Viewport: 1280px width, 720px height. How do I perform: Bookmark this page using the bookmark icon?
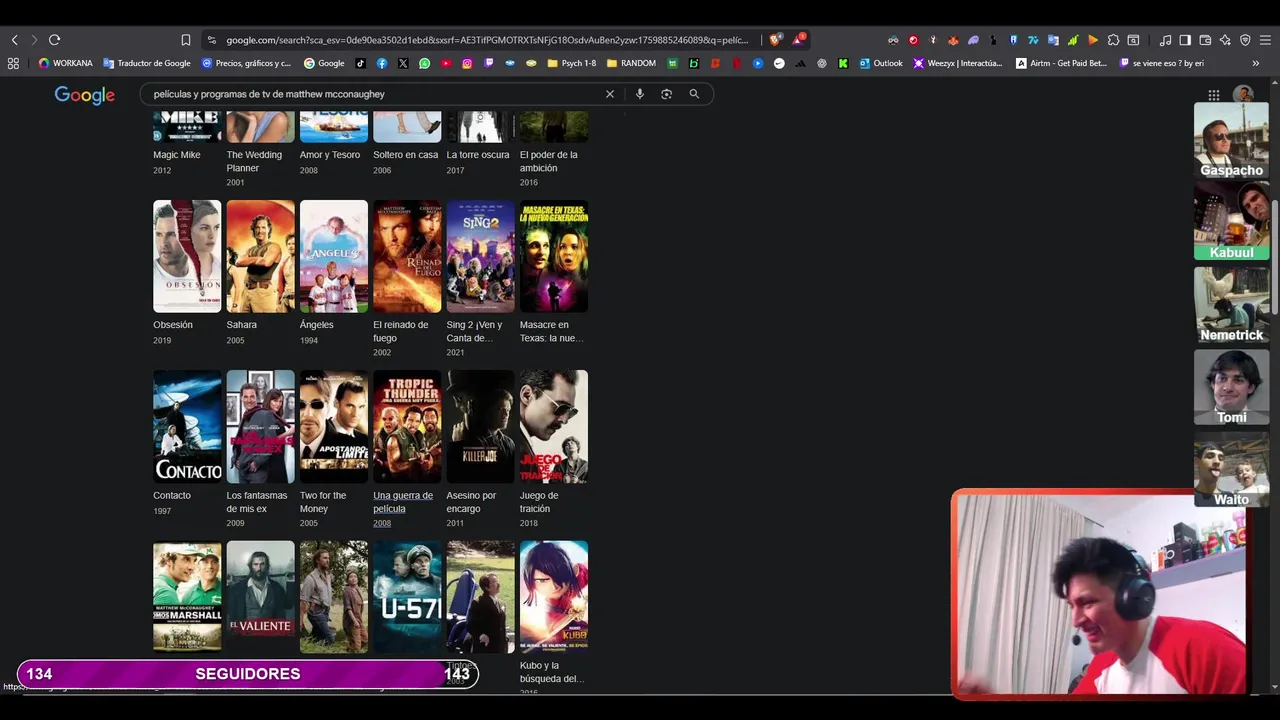pyautogui.click(x=186, y=40)
